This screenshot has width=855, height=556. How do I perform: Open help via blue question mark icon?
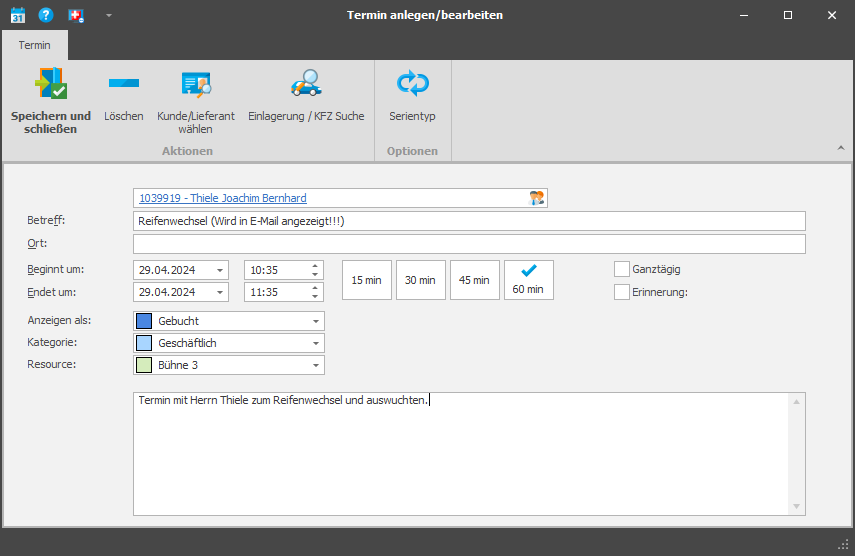[x=46, y=15]
